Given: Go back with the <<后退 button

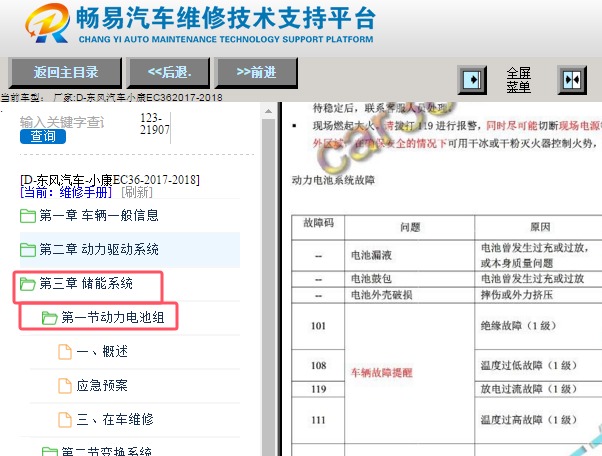Looking at the screenshot, I should point(169,73).
